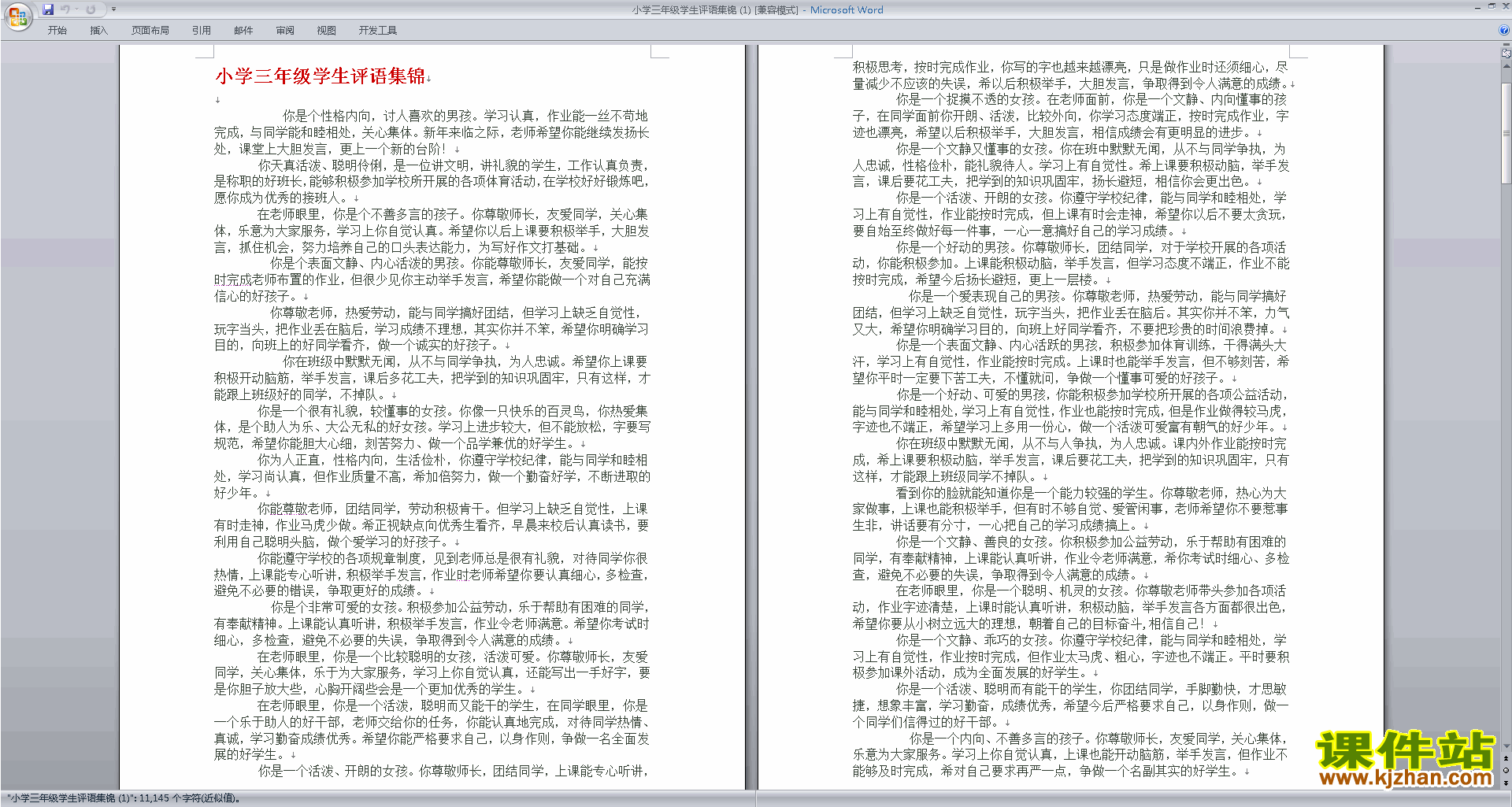Redo the last action
1512x807 pixels.
91,9
